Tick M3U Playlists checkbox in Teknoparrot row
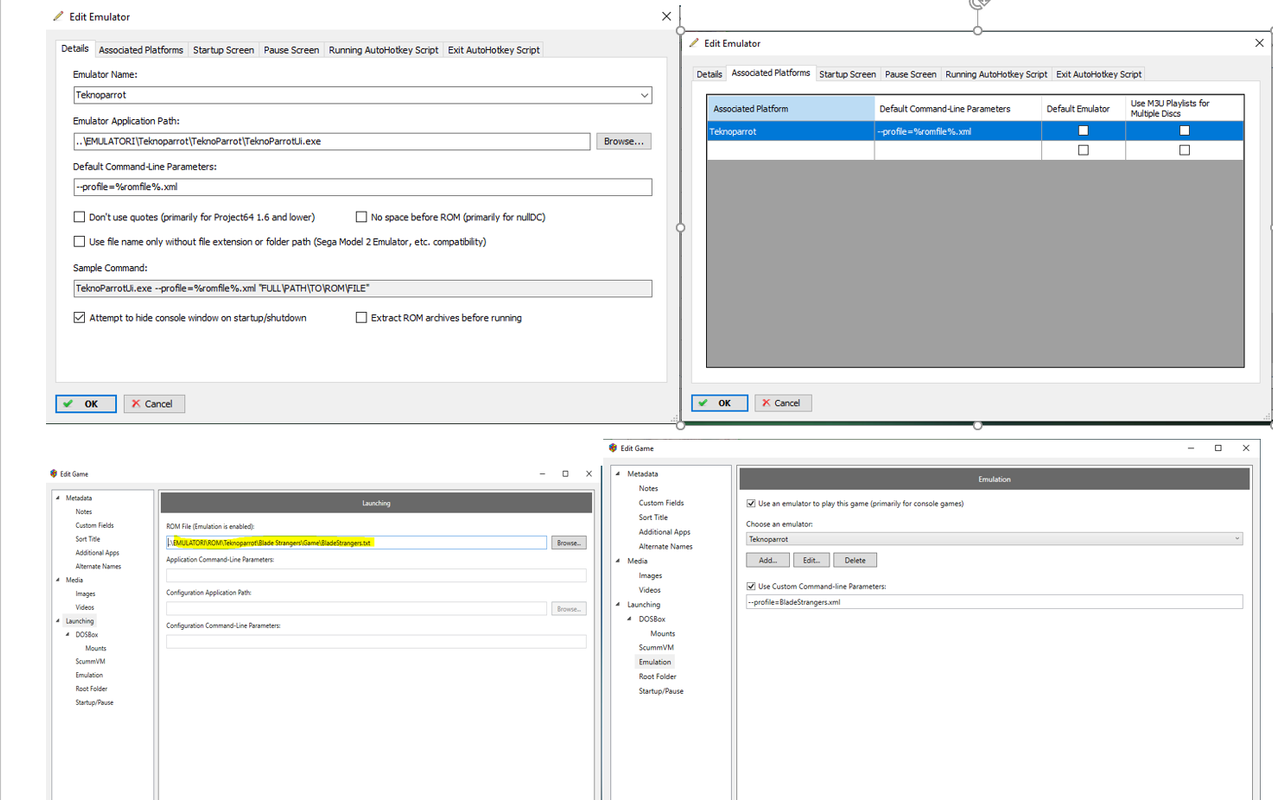Image resolution: width=1273 pixels, height=800 pixels. click(x=1184, y=131)
